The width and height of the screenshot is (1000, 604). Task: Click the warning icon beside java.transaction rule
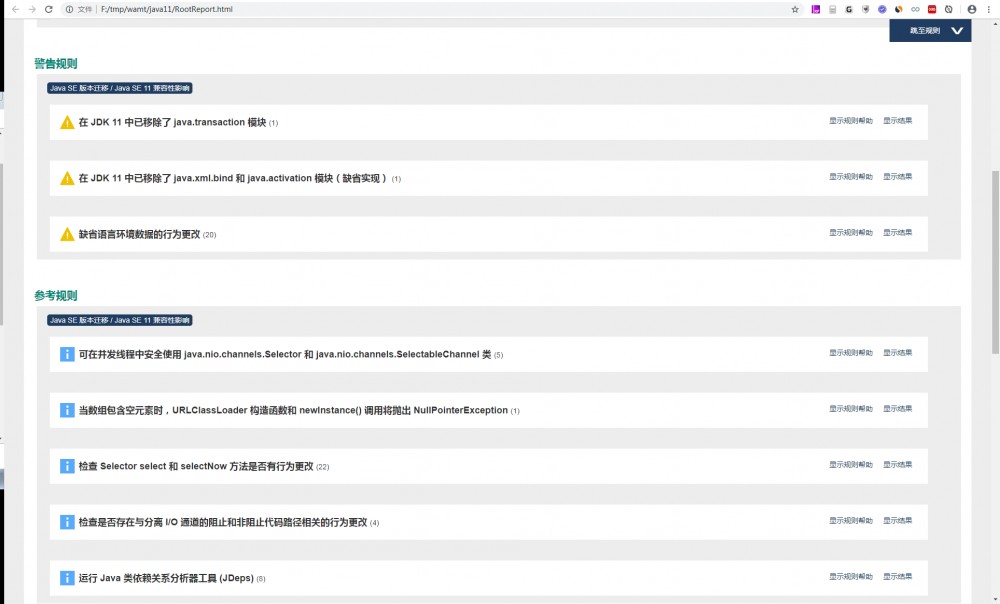67,122
